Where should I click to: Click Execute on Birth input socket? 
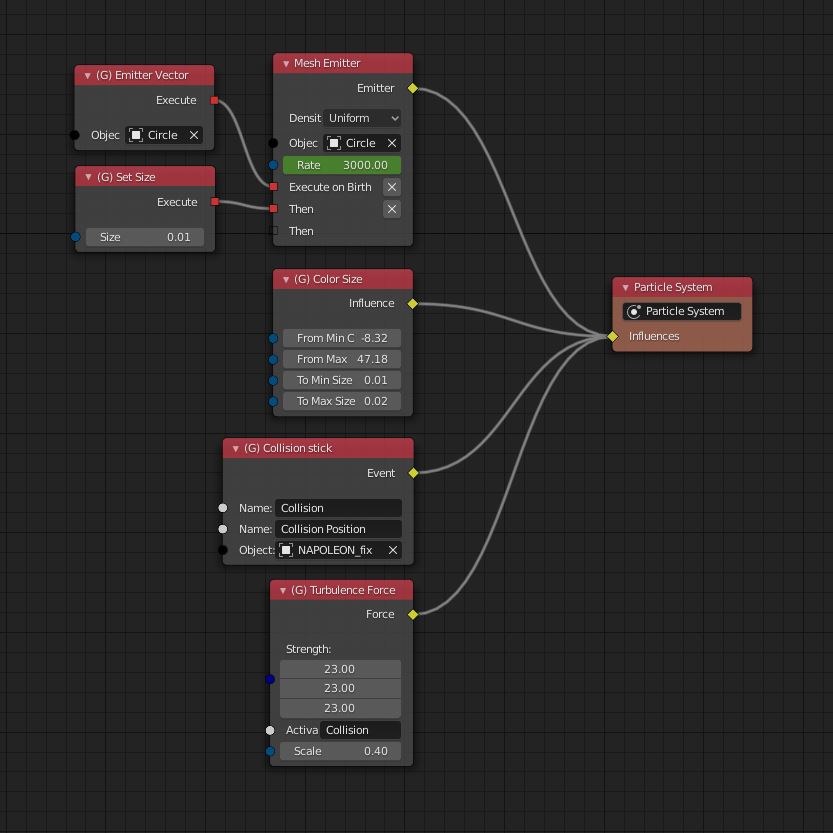pos(273,186)
